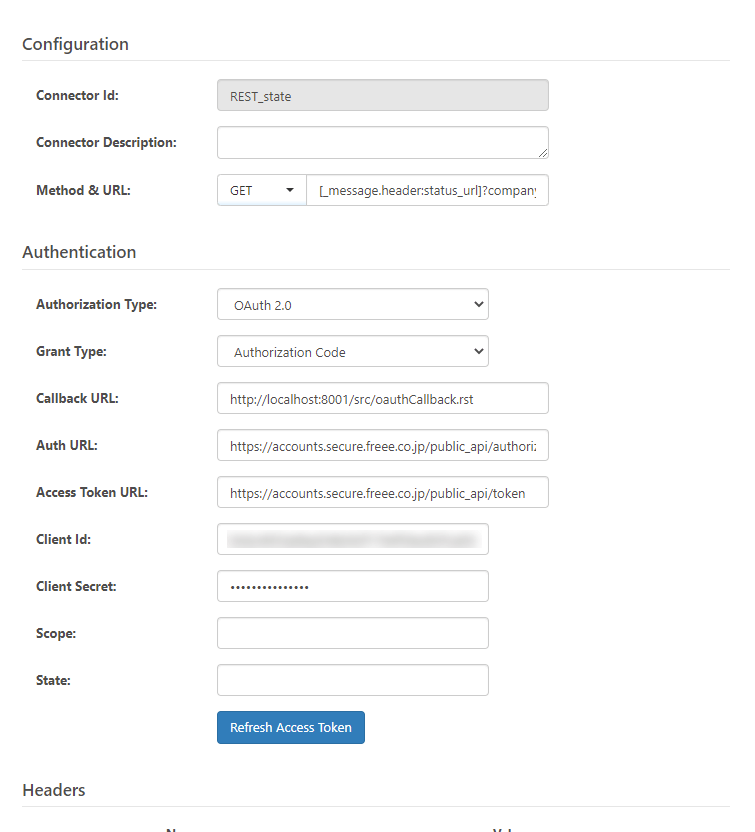Select the Headers section heading

tap(53, 790)
